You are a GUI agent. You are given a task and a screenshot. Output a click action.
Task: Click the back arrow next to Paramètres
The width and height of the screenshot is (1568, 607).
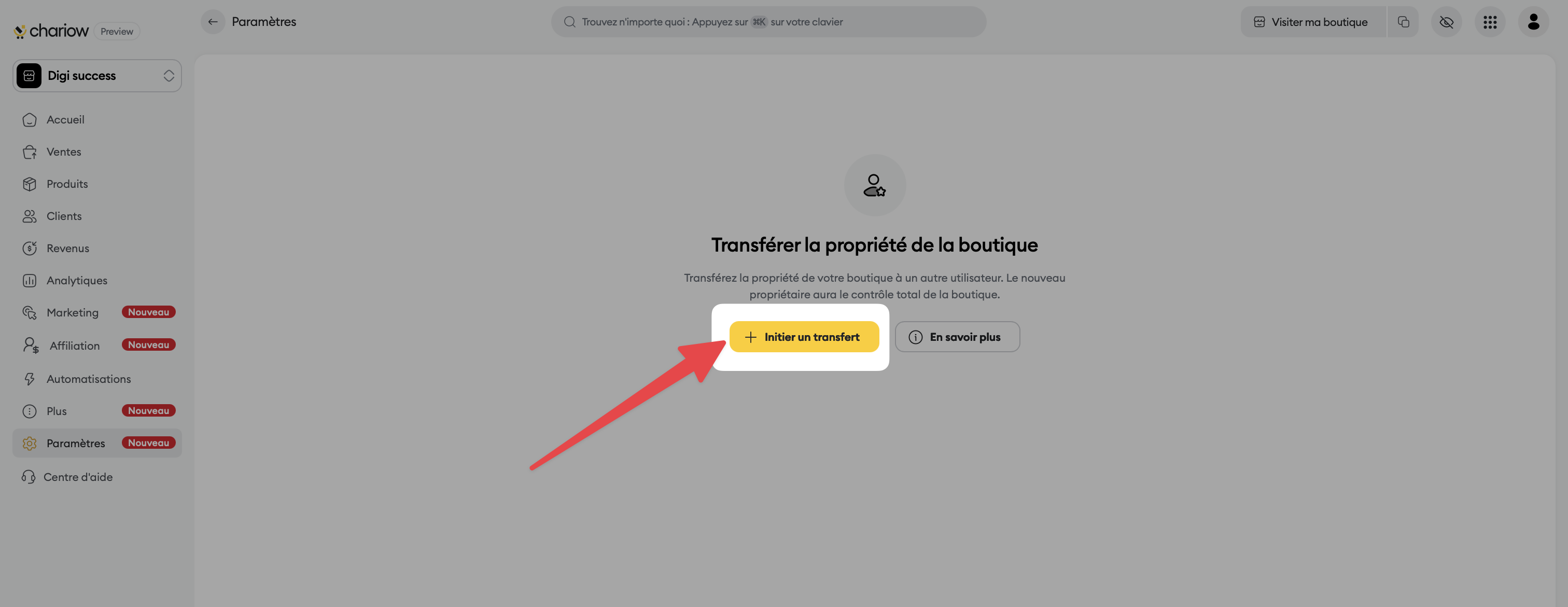click(x=213, y=22)
